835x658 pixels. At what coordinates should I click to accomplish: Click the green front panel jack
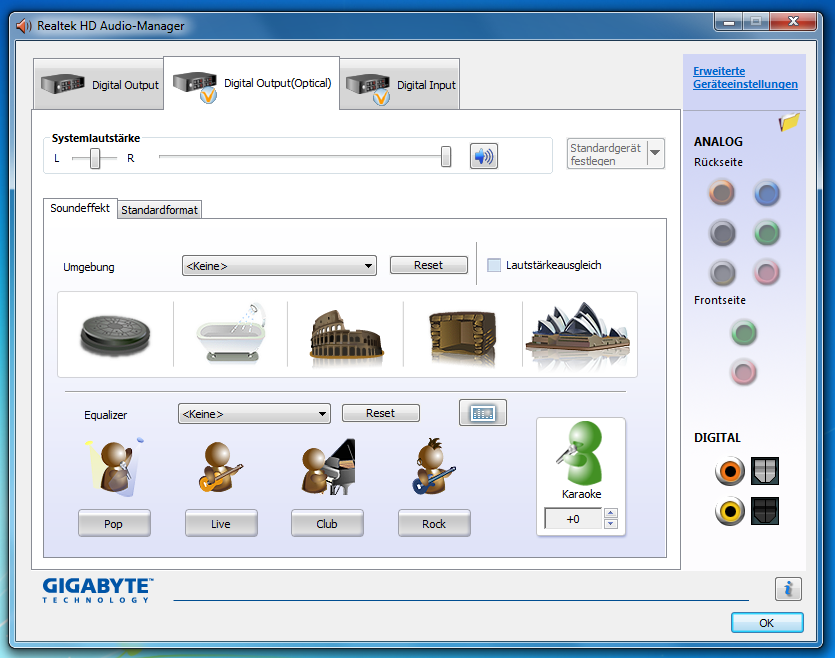coord(744,333)
